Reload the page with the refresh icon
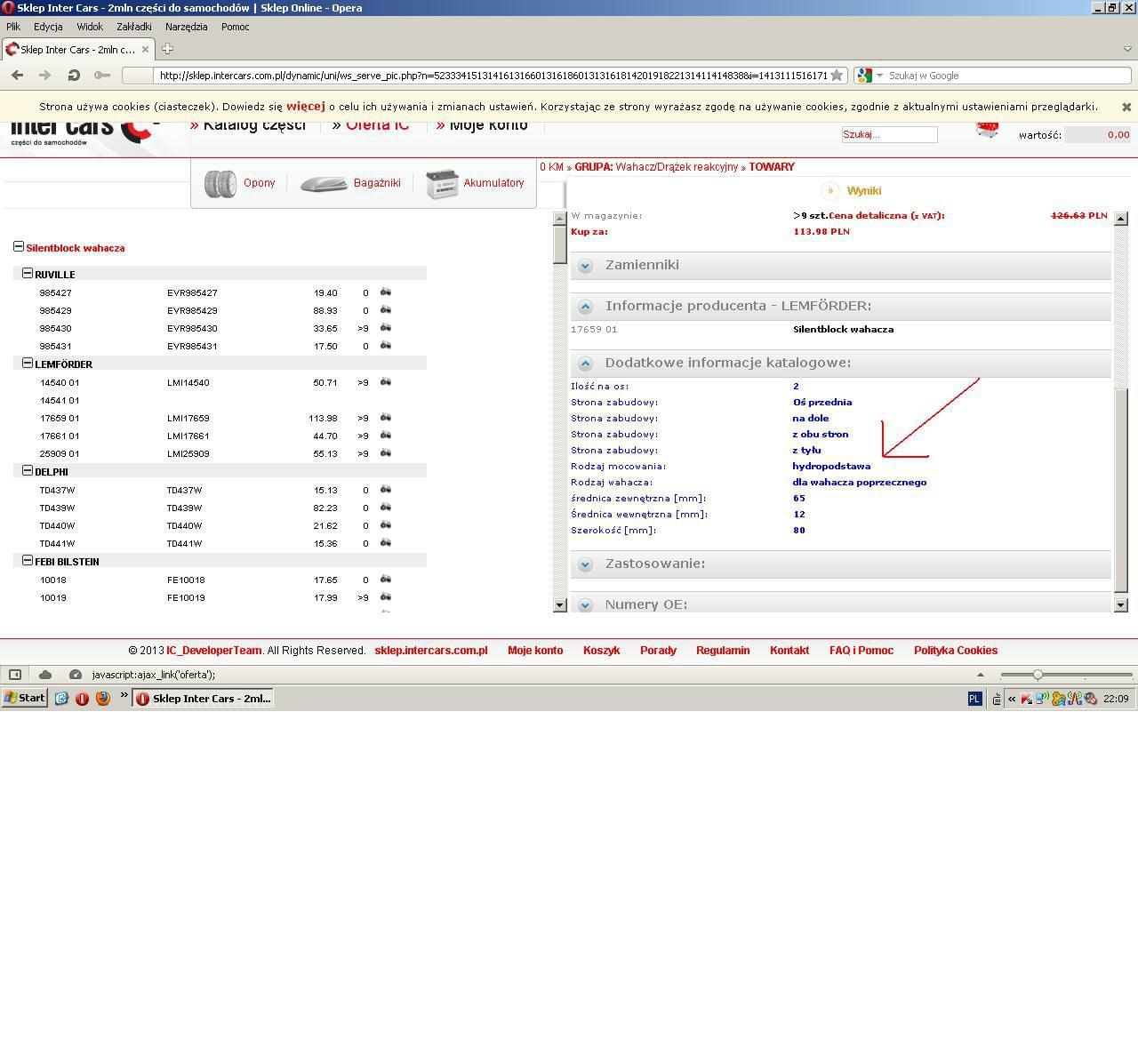1138x1064 pixels. pos(74,76)
